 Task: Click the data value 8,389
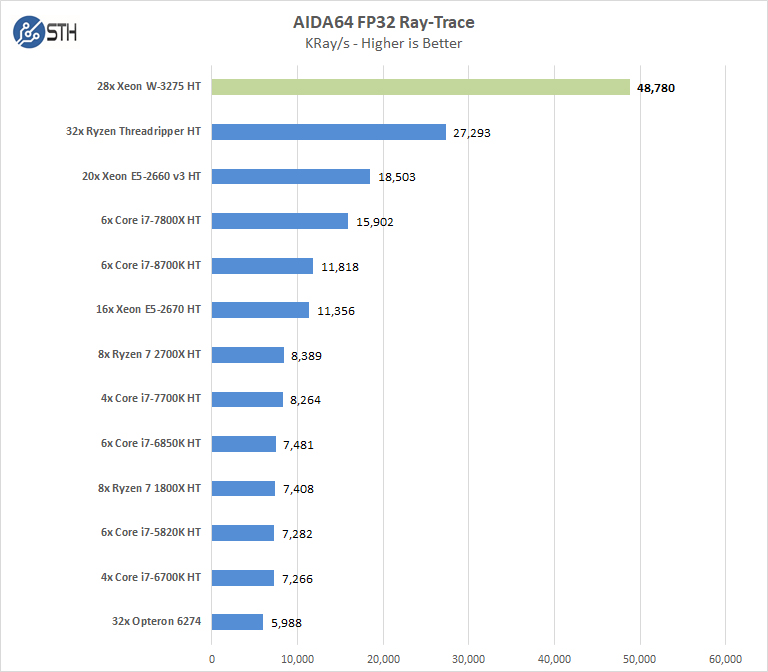point(307,357)
